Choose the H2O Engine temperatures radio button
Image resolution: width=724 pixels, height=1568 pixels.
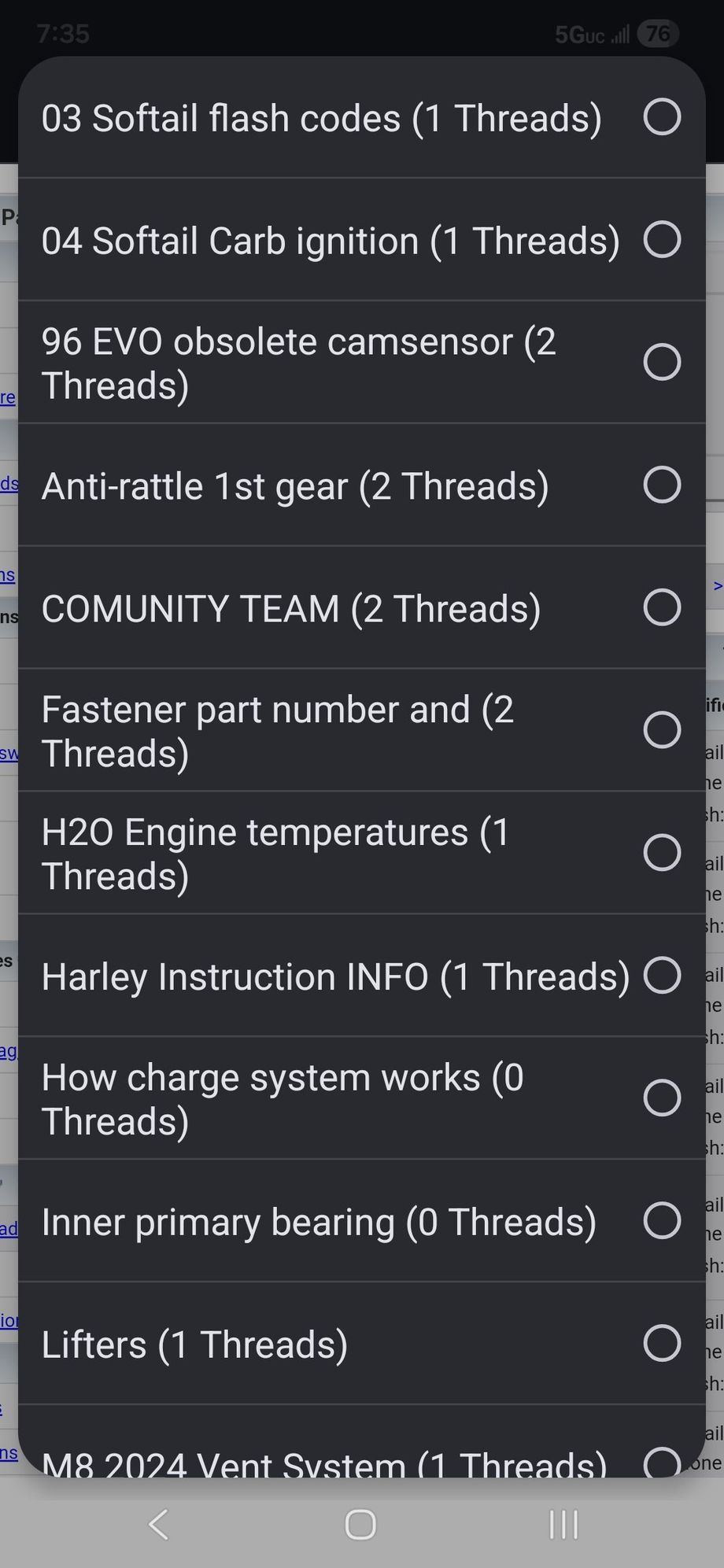click(x=662, y=853)
